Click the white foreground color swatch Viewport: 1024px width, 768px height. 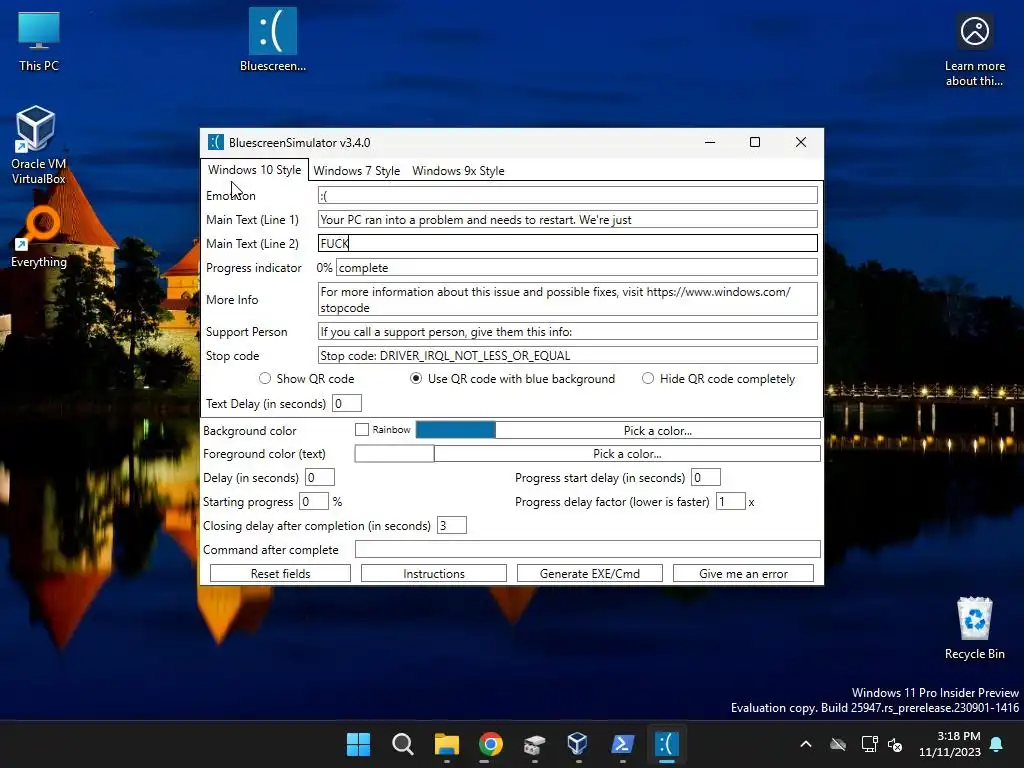(x=394, y=453)
